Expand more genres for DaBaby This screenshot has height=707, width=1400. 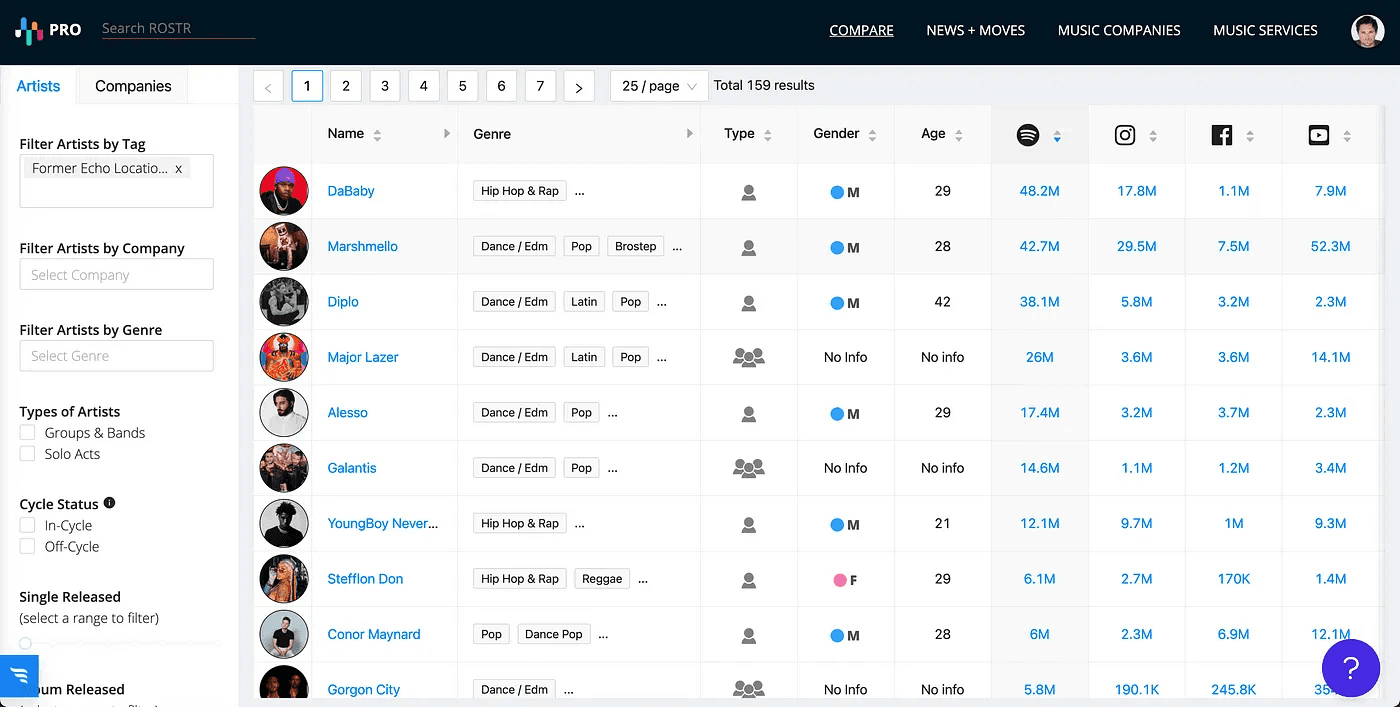[x=580, y=191]
